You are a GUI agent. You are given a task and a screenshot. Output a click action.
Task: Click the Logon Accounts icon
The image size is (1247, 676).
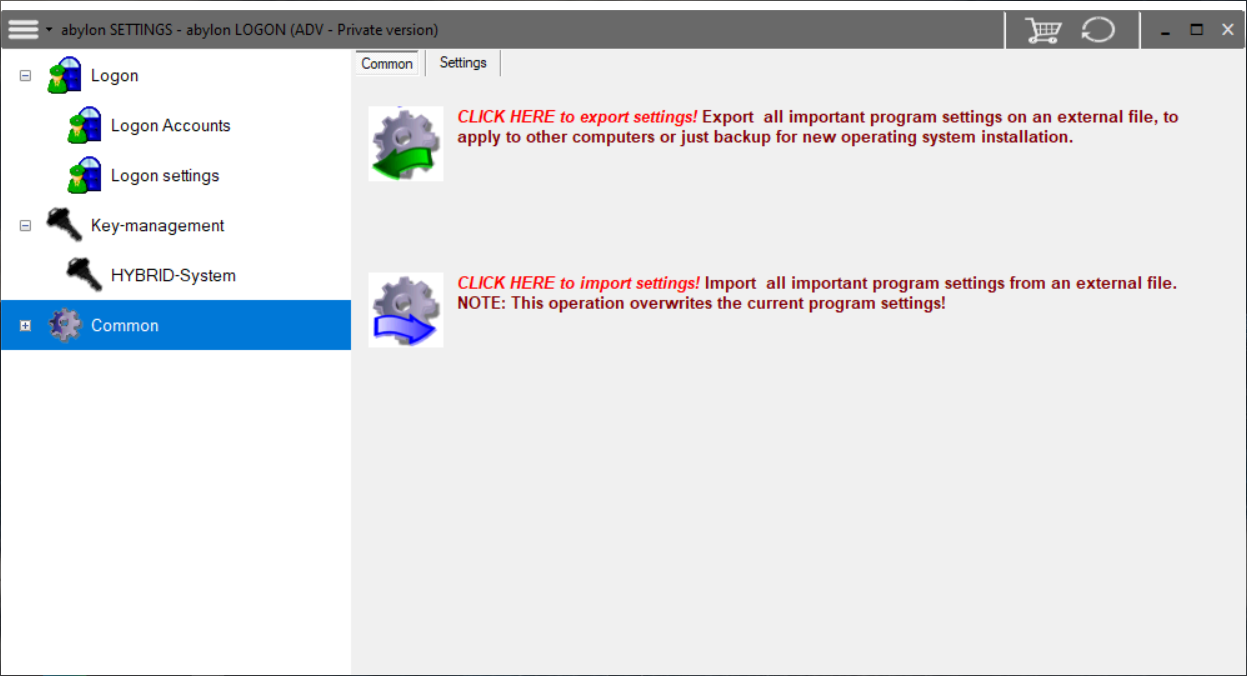point(85,126)
